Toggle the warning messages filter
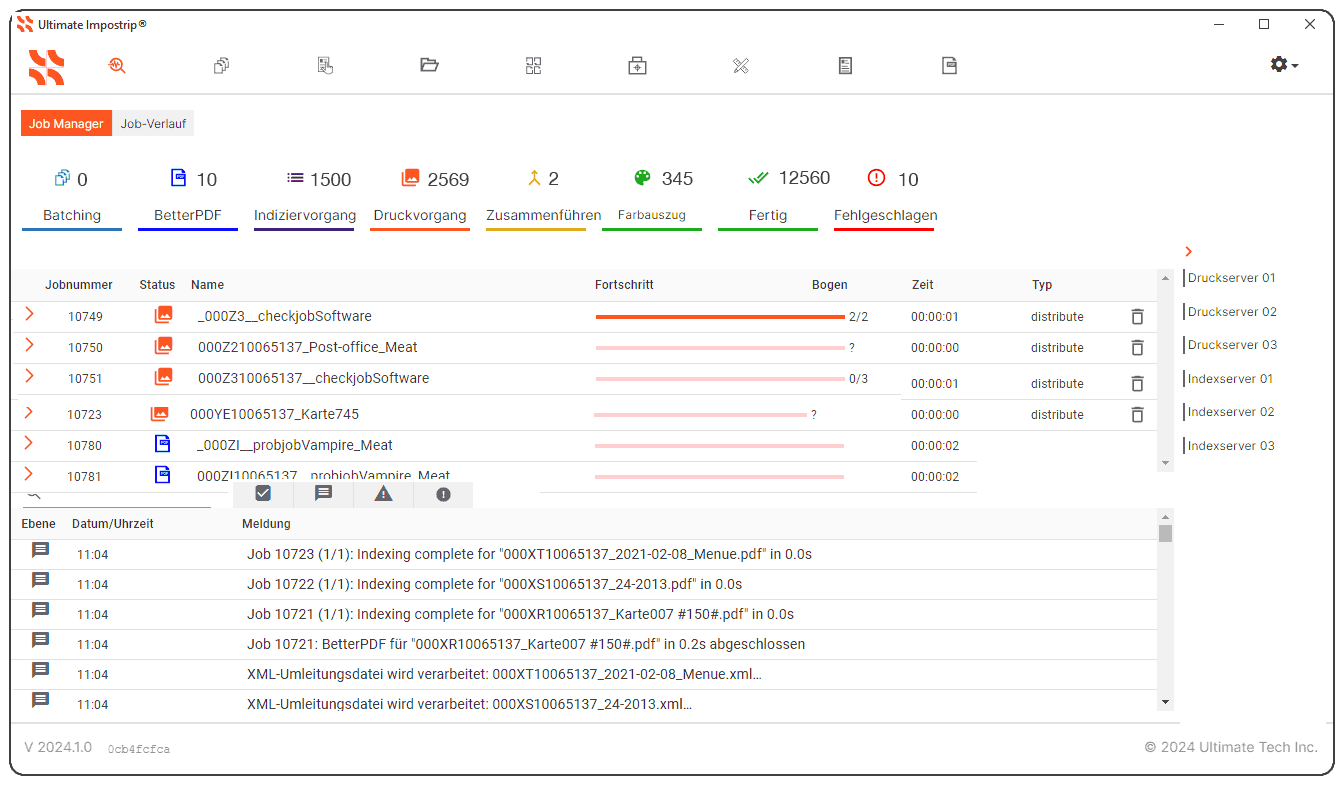The height and width of the screenshot is (785, 1344). point(383,493)
